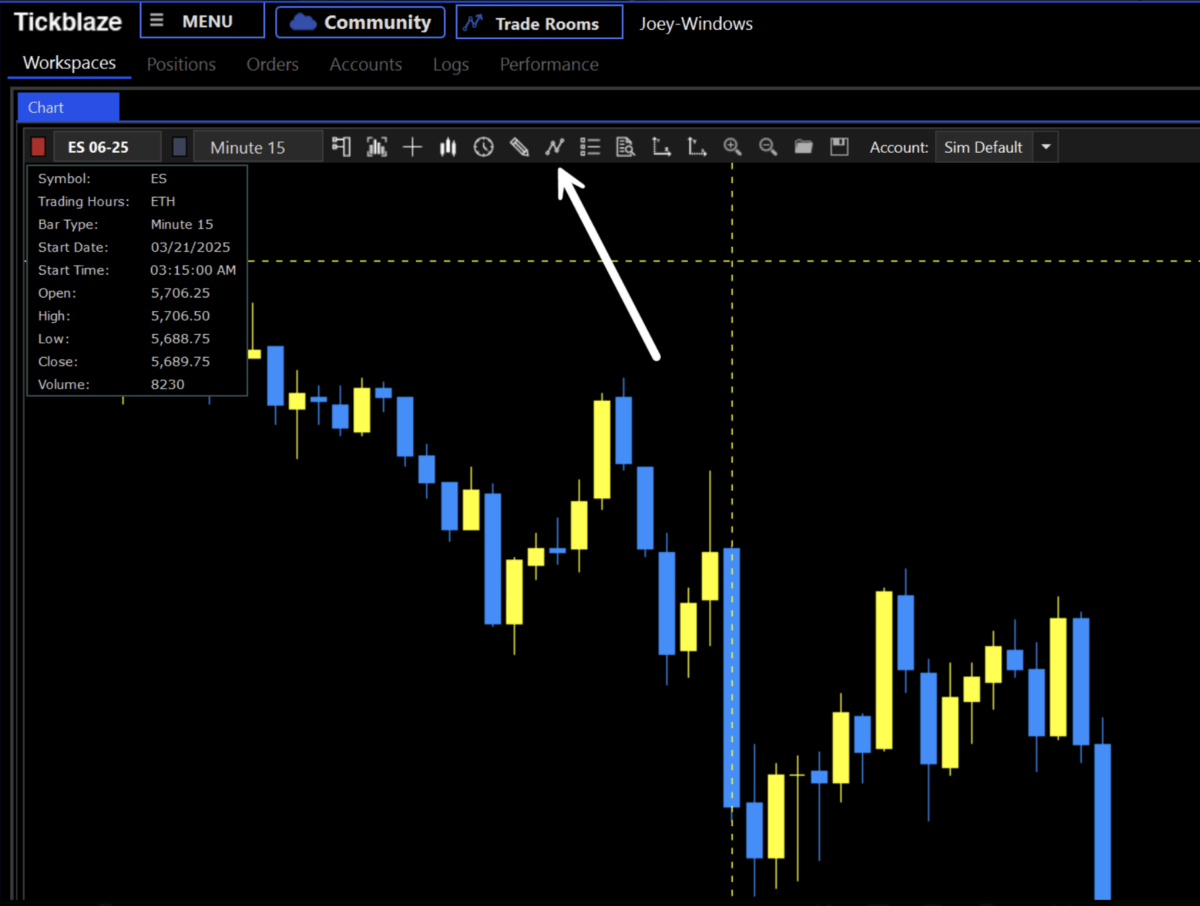Open the drawing tools pencil icon

click(519, 146)
